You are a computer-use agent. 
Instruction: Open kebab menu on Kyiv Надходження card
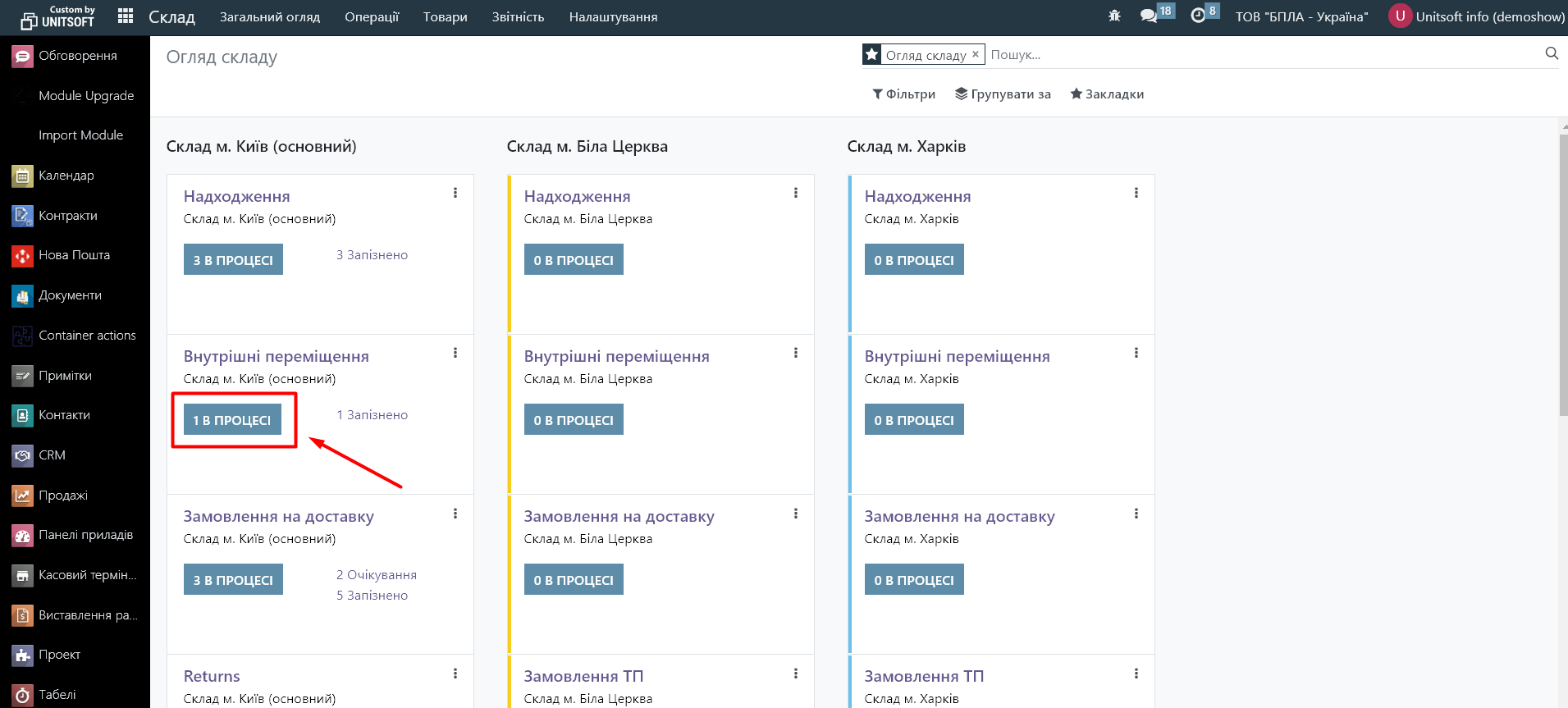pyautogui.click(x=455, y=193)
